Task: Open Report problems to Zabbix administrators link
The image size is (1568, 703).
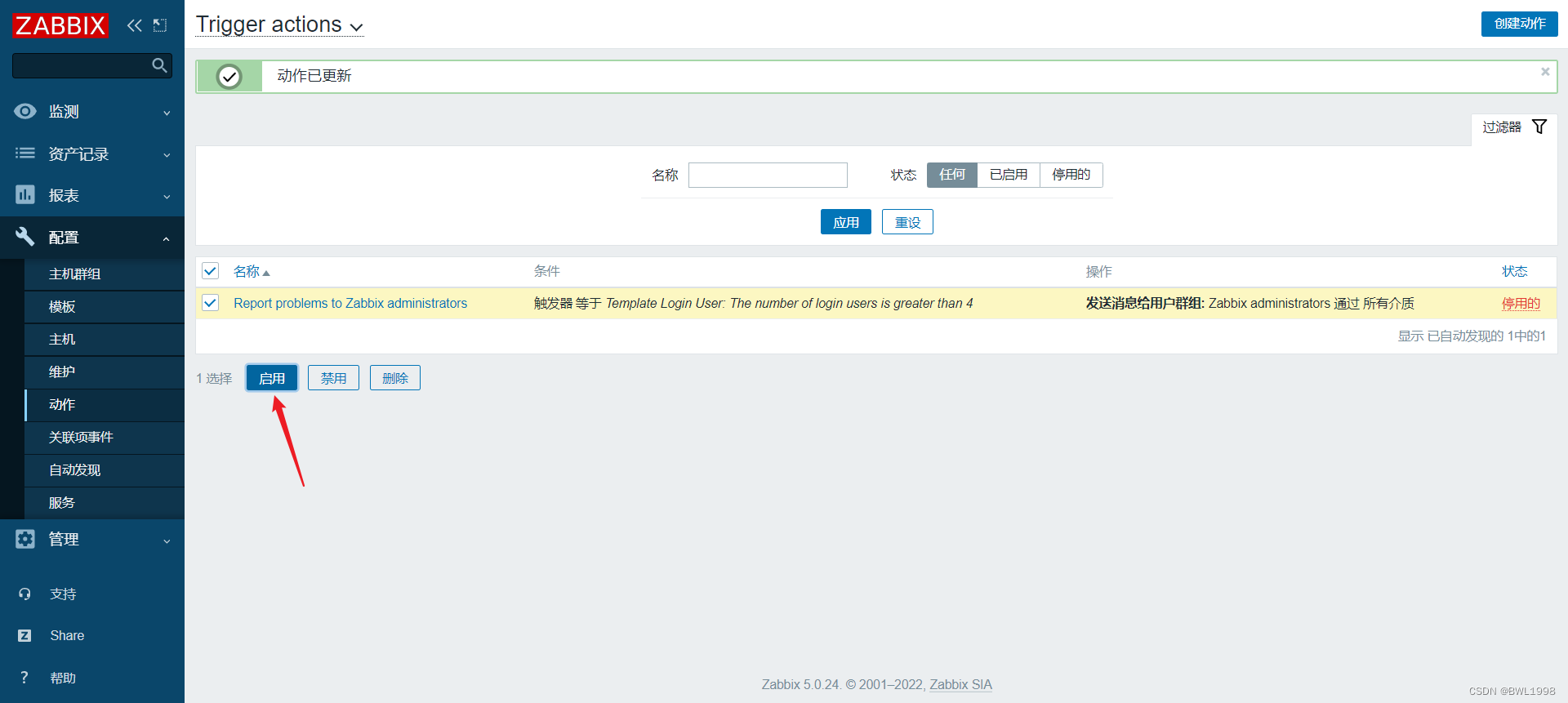Action: pyautogui.click(x=350, y=303)
